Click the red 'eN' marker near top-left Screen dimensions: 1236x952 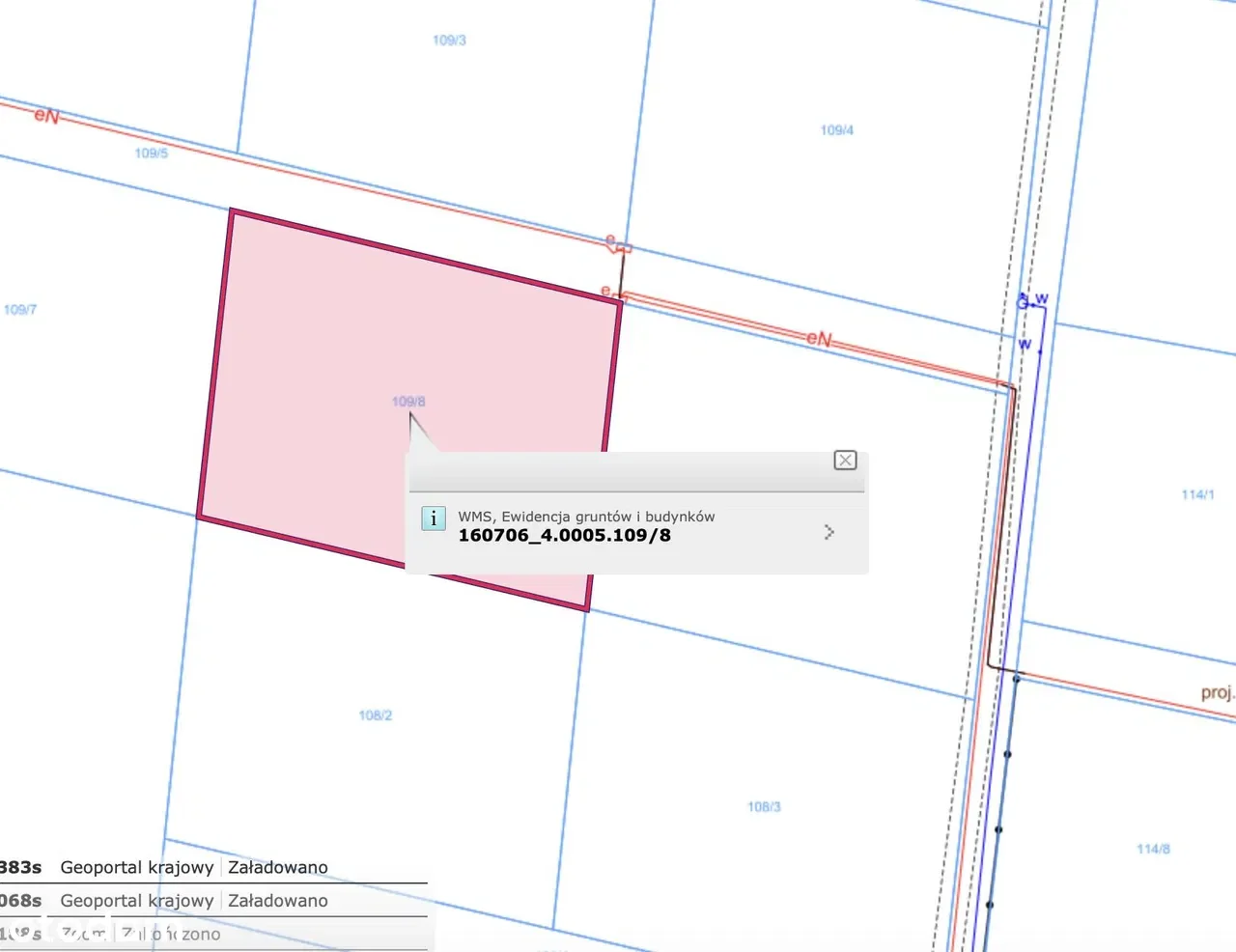46,116
